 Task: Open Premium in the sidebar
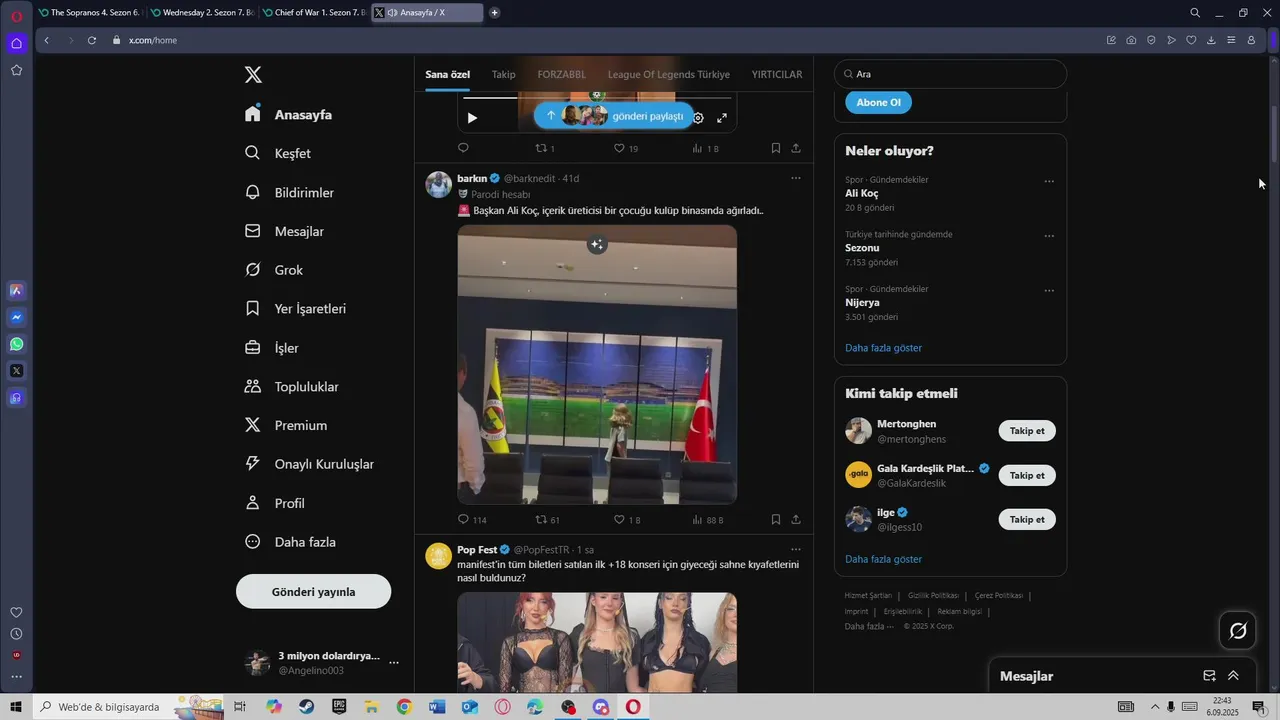point(286,425)
